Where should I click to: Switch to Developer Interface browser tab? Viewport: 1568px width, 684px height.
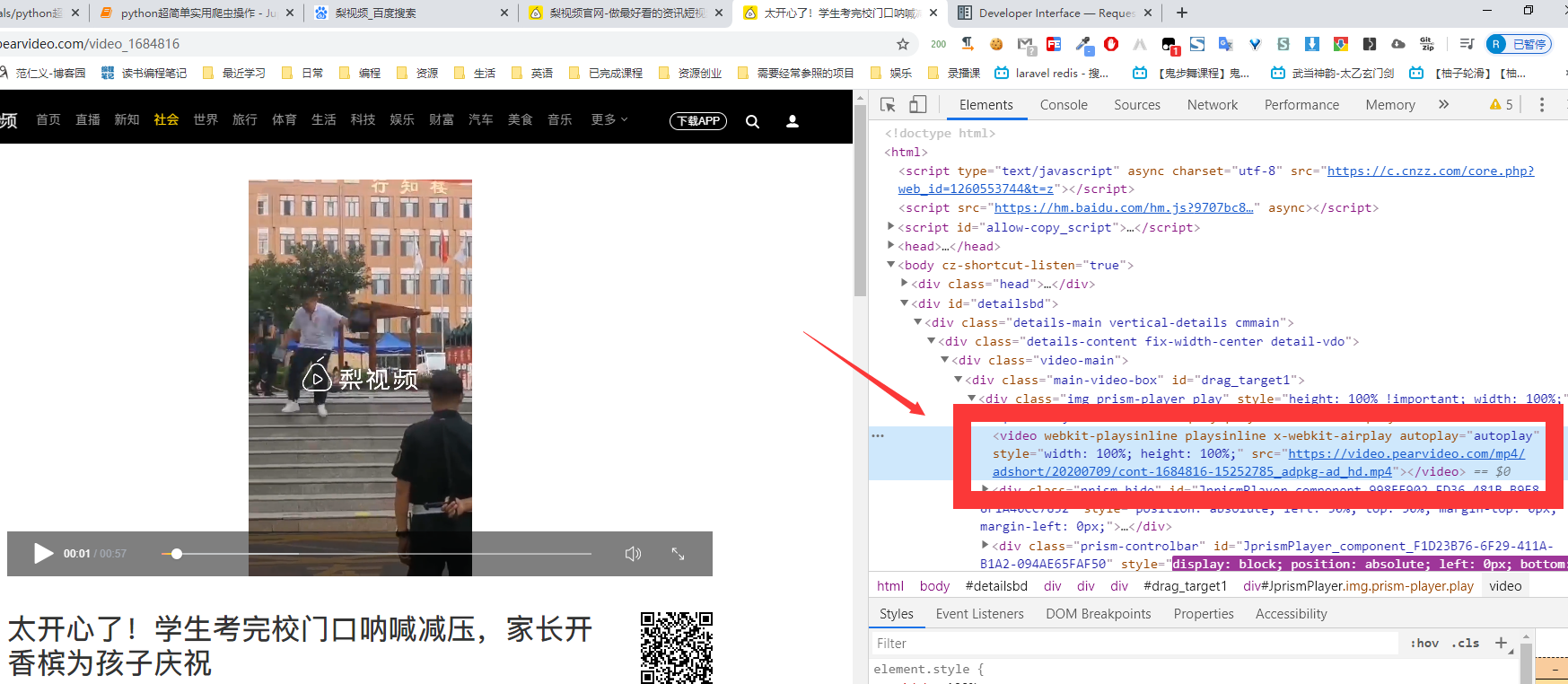(1056, 13)
